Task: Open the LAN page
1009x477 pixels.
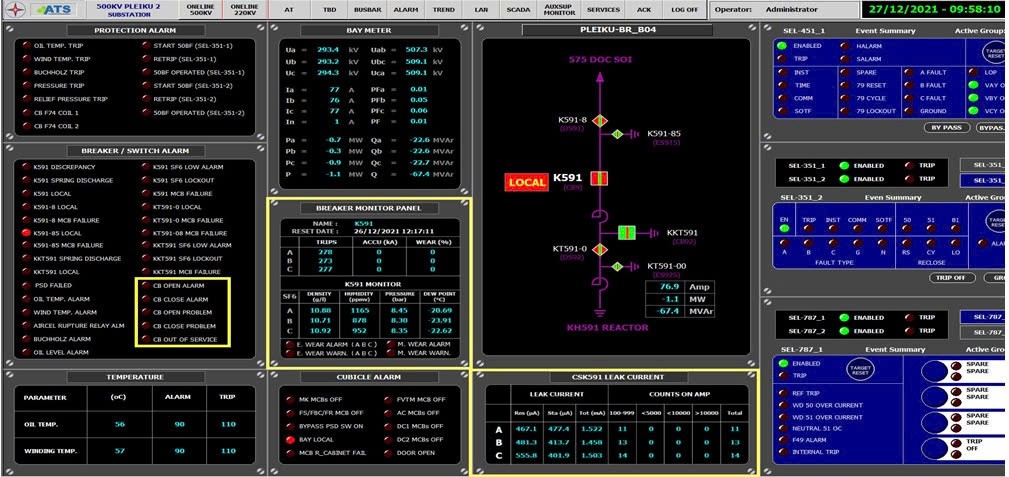Action: click(x=481, y=10)
